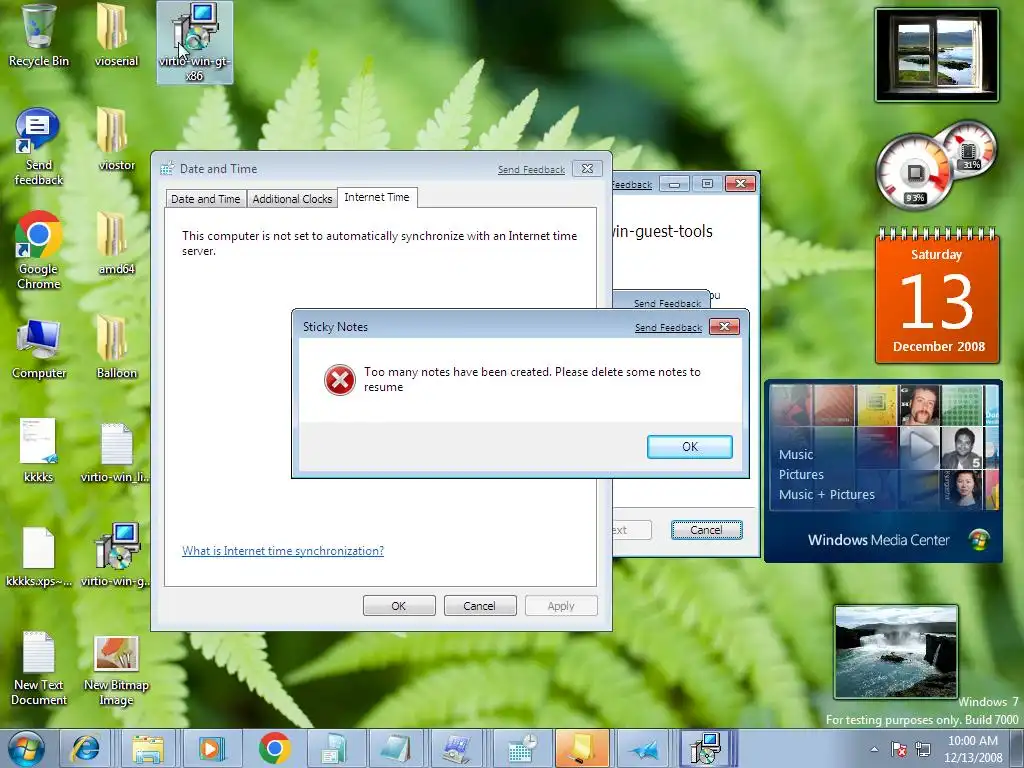Click the waterfall picture gadget
The image size is (1024, 768).
pyautogui.click(x=896, y=652)
